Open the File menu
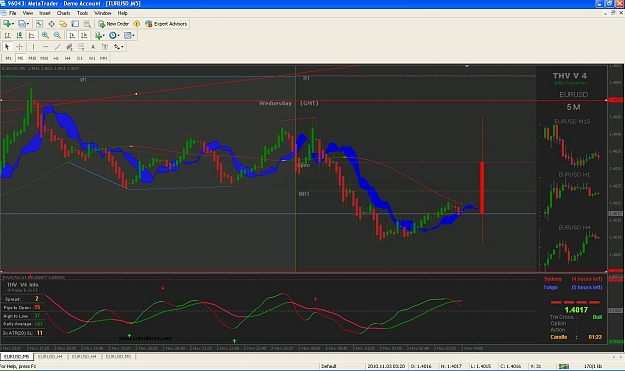The height and width of the screenshot is (371, 625). click(13, 13)
